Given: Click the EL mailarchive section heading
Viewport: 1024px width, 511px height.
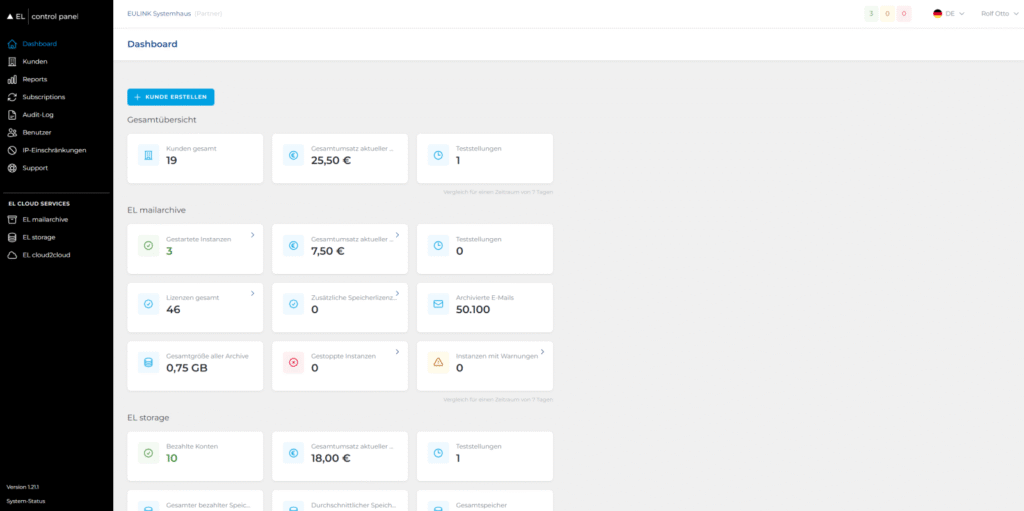Looking at the screenshot, I should [x=157, y=210].
